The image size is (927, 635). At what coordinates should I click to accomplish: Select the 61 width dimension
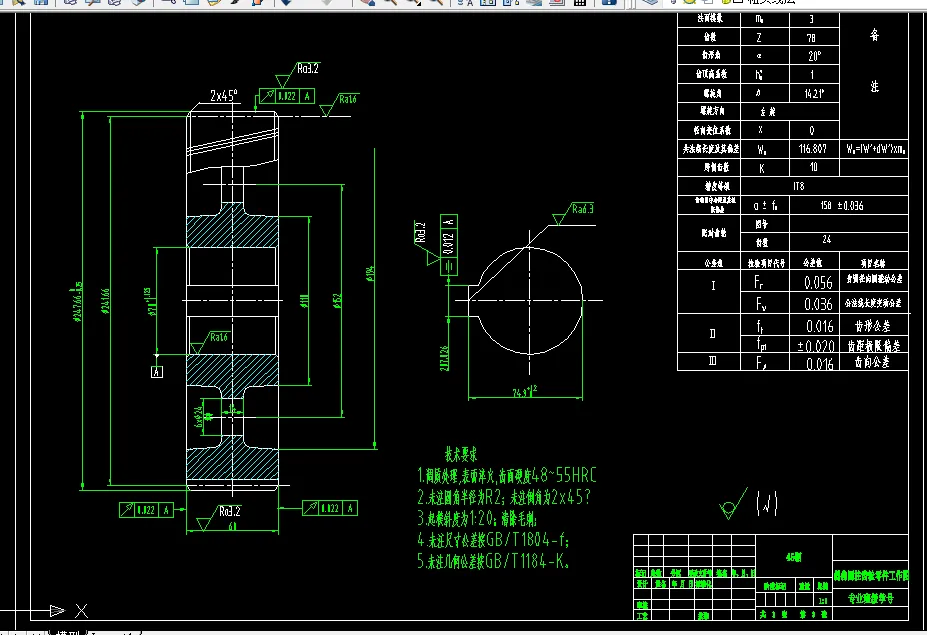[232, 526]
